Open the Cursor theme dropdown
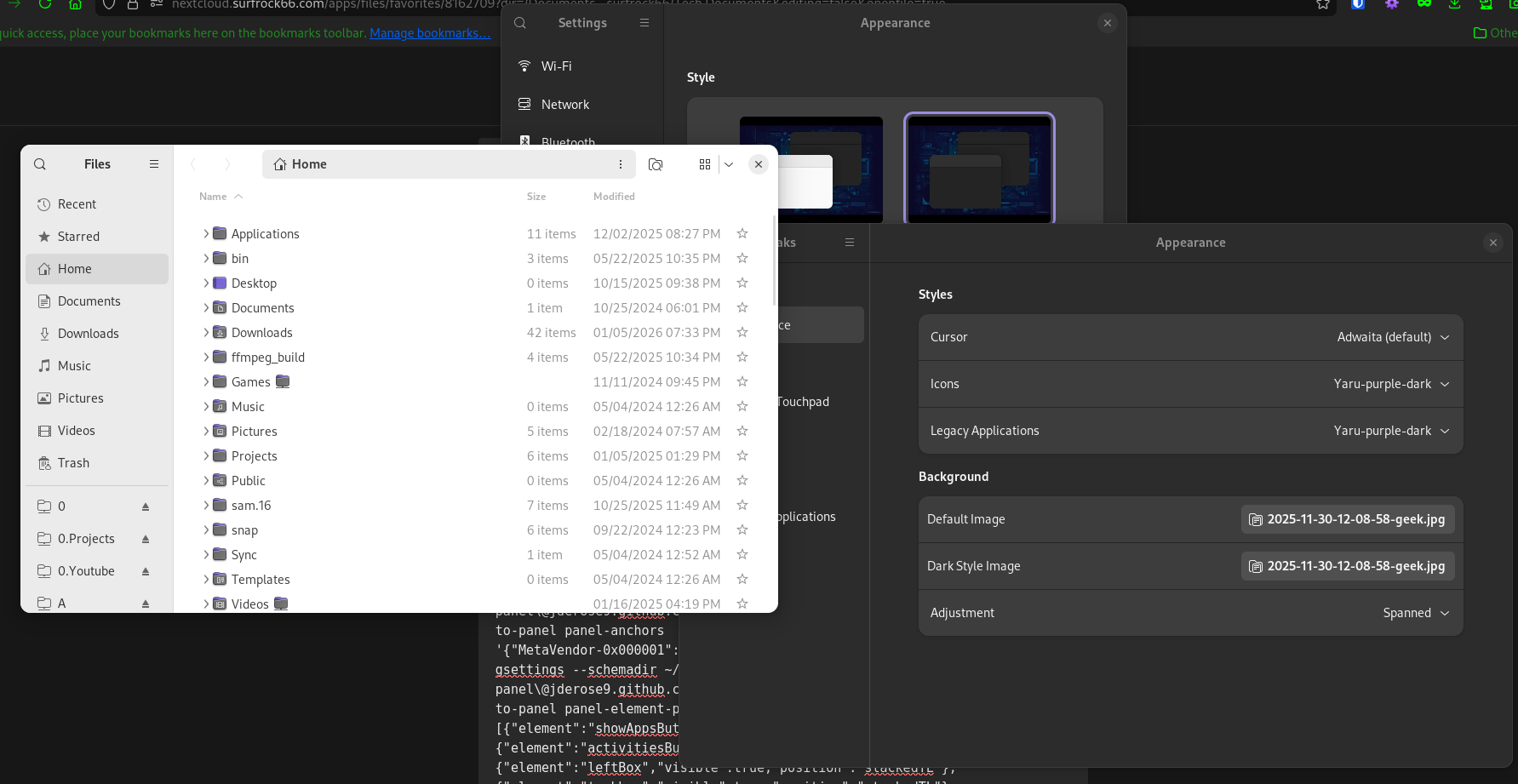This screenshot has height=784, width=1518. pyautogui.click(x=1393, y=337)
